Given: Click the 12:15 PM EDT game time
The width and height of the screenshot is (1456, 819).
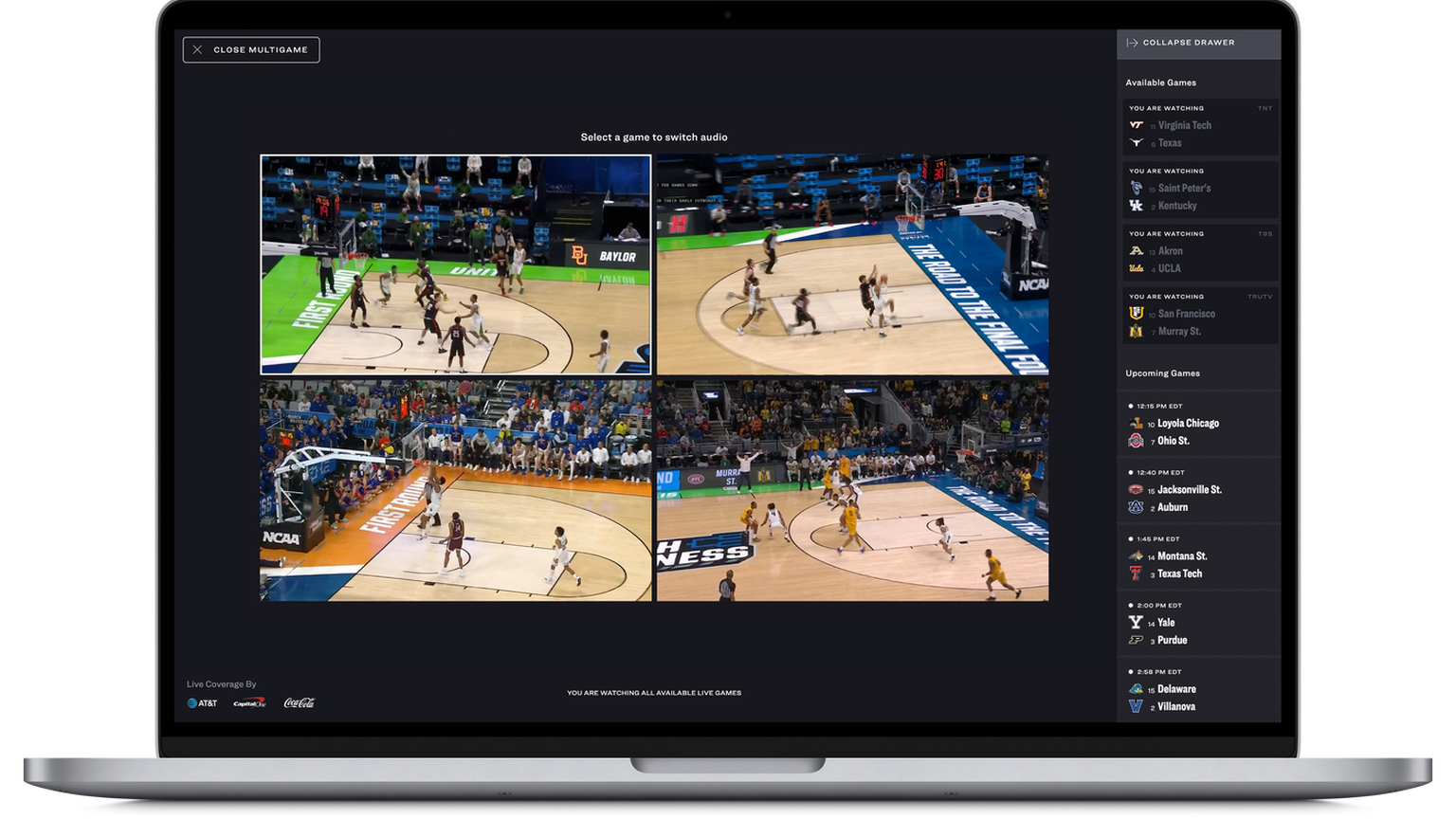Looking at the screenshot, I should tap(1159, 406).
